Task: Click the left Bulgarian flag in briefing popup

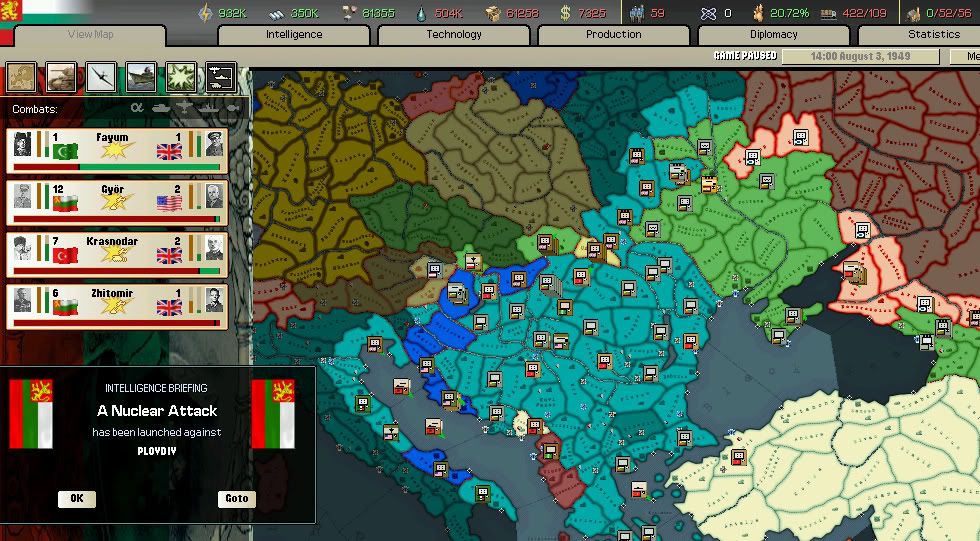Action: (x=31, y=414)
